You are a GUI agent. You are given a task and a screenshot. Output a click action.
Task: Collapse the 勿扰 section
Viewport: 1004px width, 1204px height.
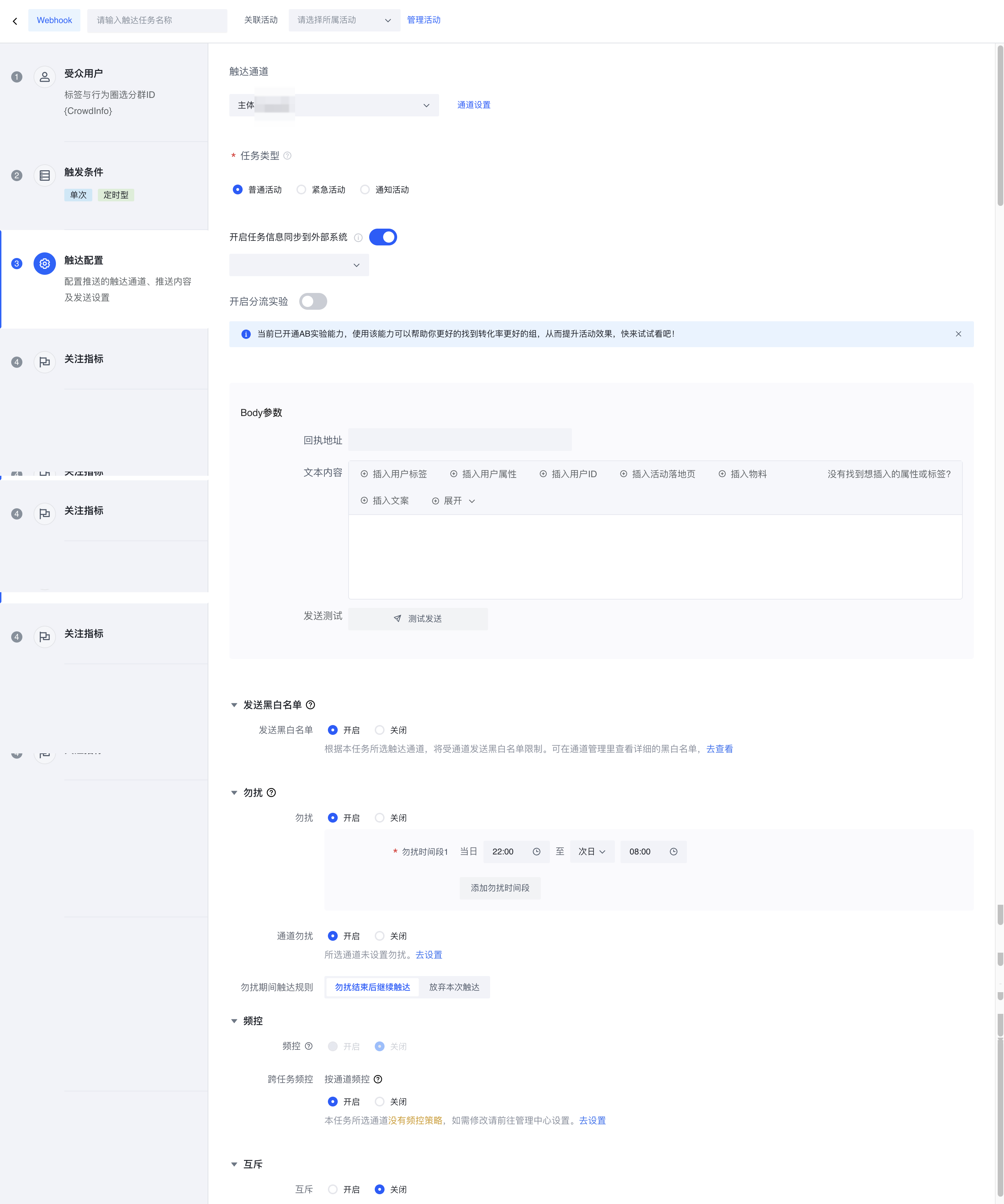(x=234, y=793)
